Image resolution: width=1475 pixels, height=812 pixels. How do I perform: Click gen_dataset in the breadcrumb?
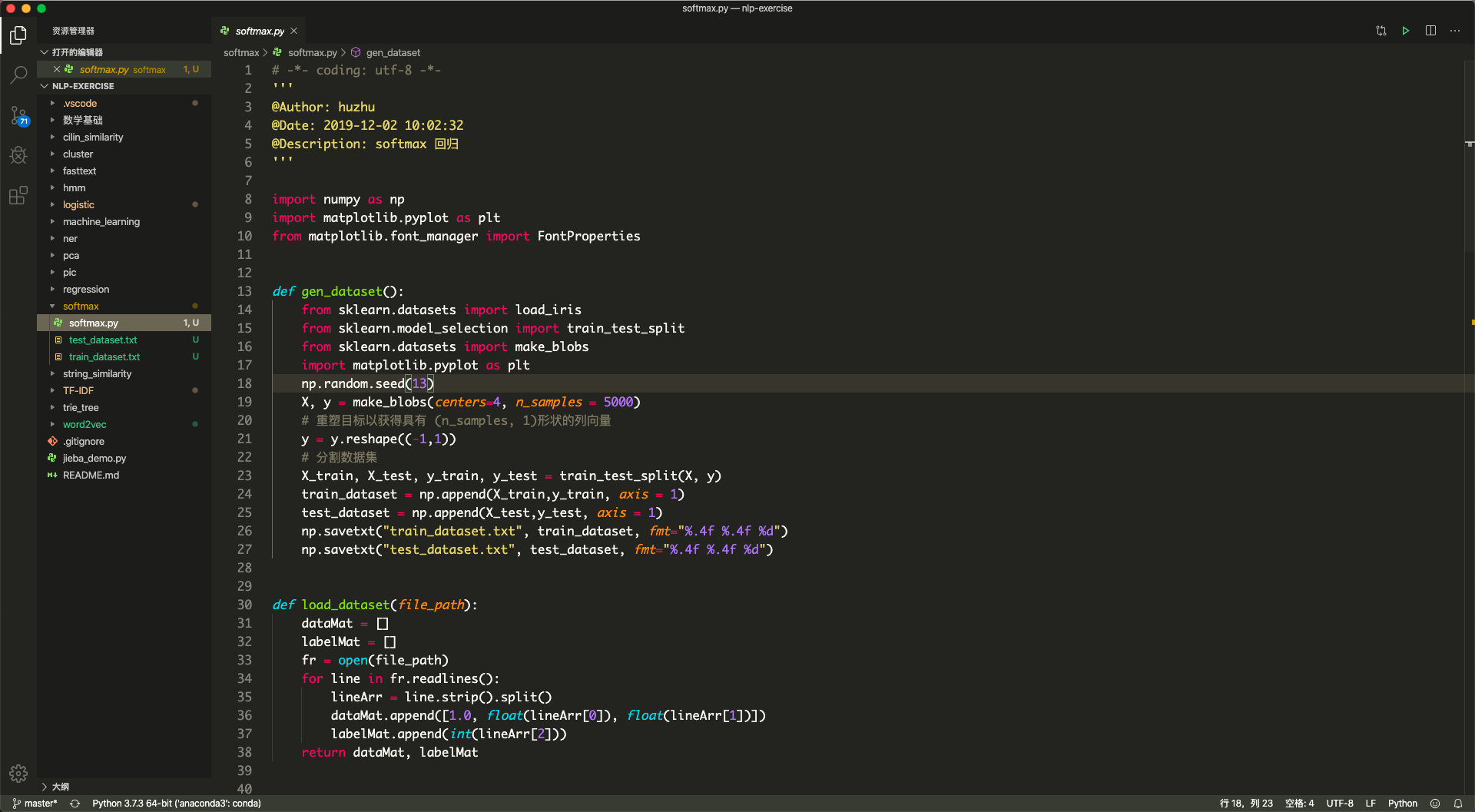coord(393,52)
